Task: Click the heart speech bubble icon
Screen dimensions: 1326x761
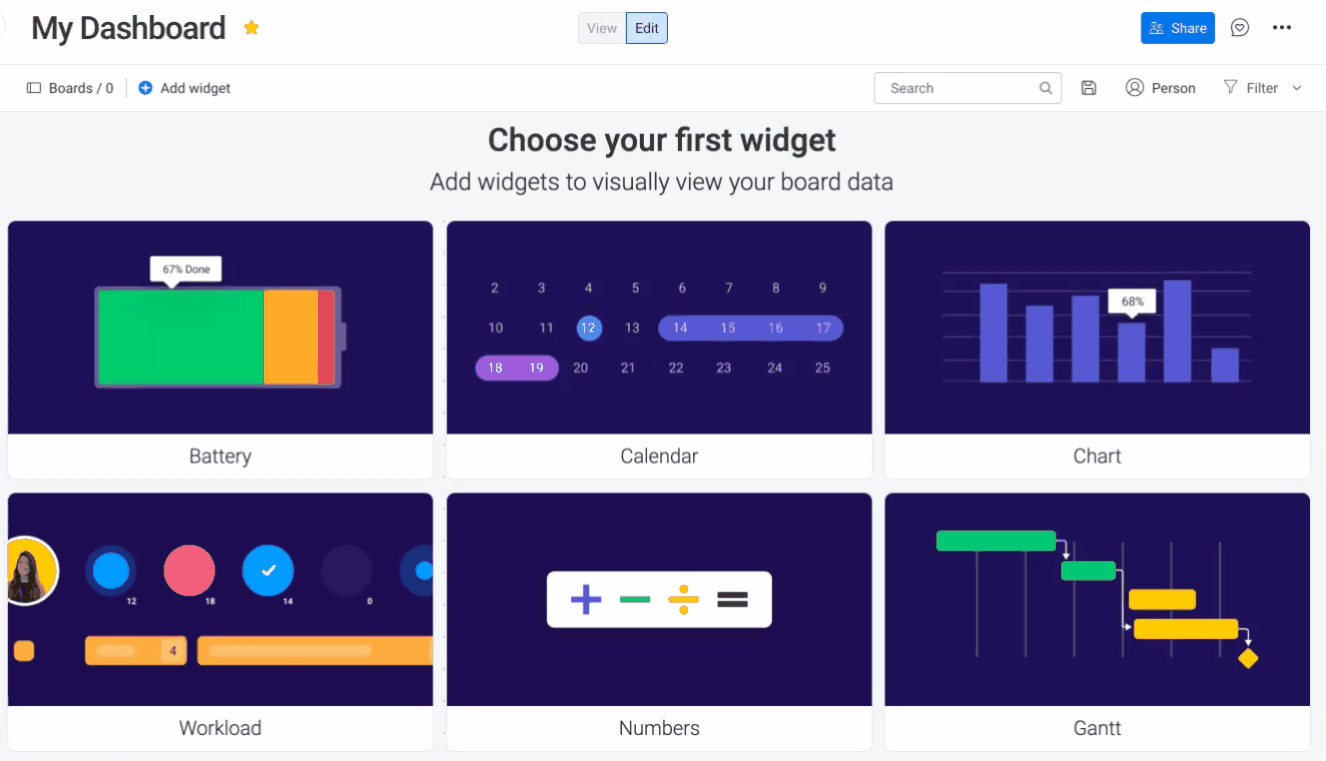Action: (1240, 28)
